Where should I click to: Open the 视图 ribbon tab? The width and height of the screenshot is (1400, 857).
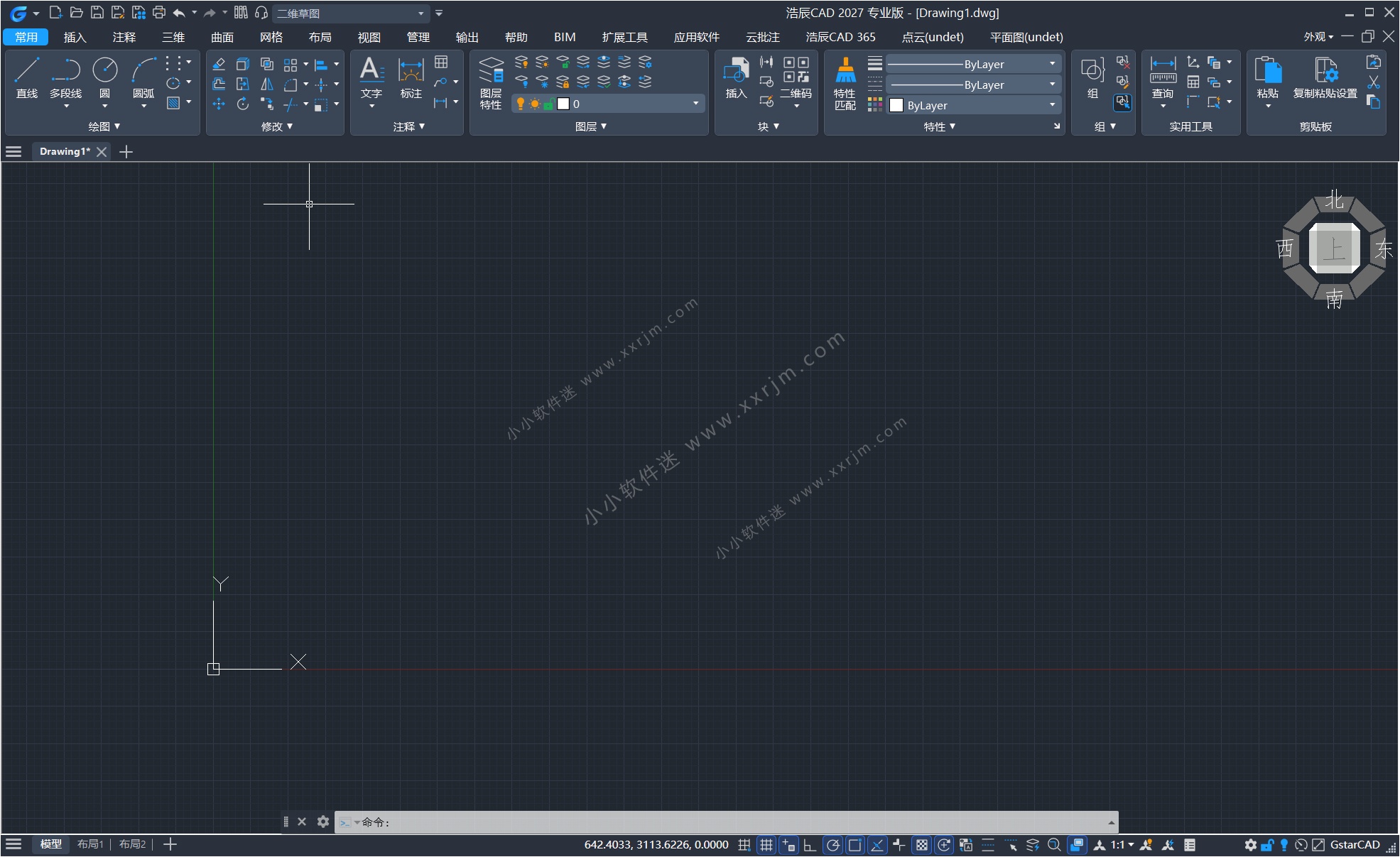369,37
